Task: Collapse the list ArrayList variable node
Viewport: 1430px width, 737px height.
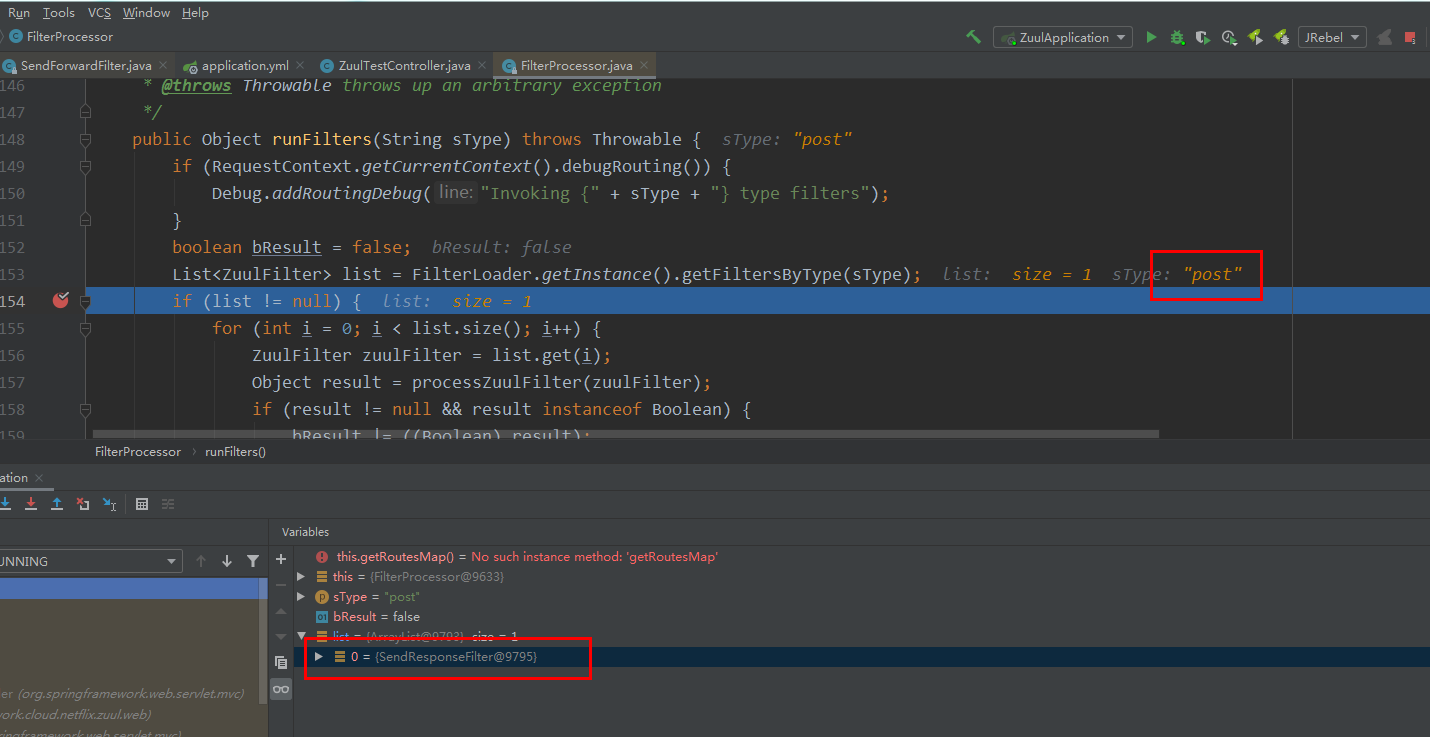Action: (301, 636)
